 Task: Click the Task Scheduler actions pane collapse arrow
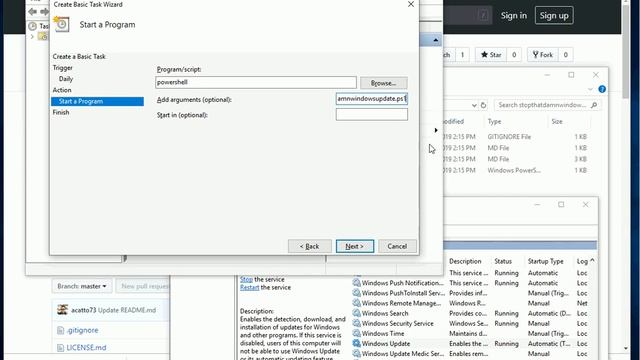click(x=436, y=40)
